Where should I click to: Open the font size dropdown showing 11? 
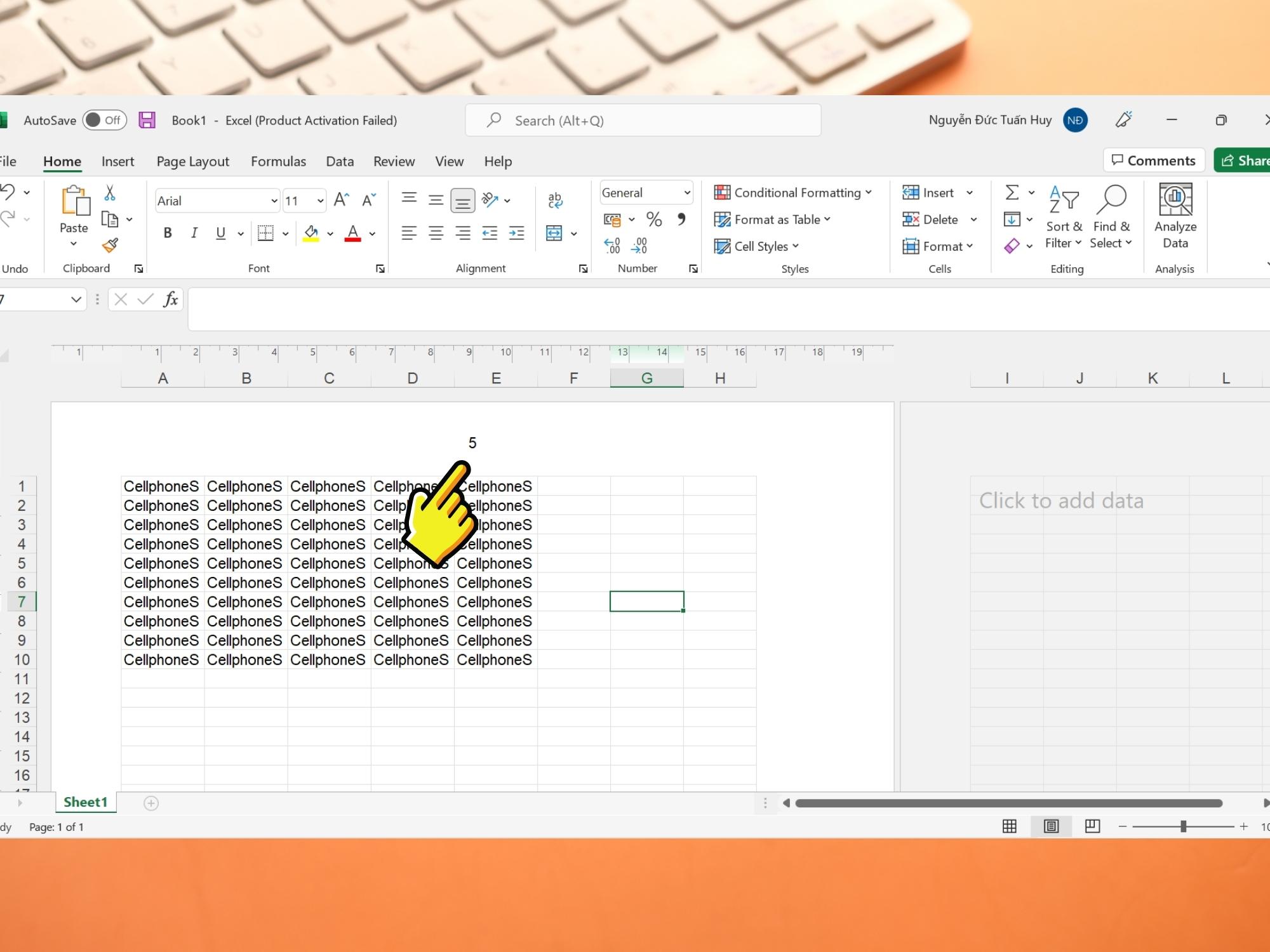321,201
